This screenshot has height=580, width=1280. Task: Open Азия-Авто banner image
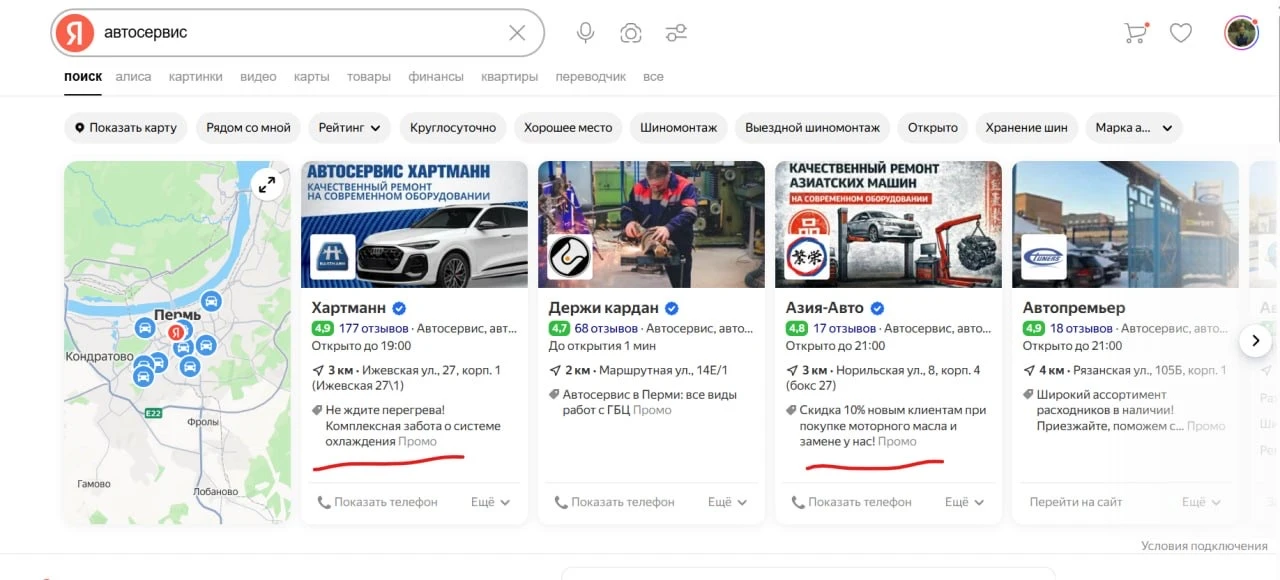click(888, 224)
